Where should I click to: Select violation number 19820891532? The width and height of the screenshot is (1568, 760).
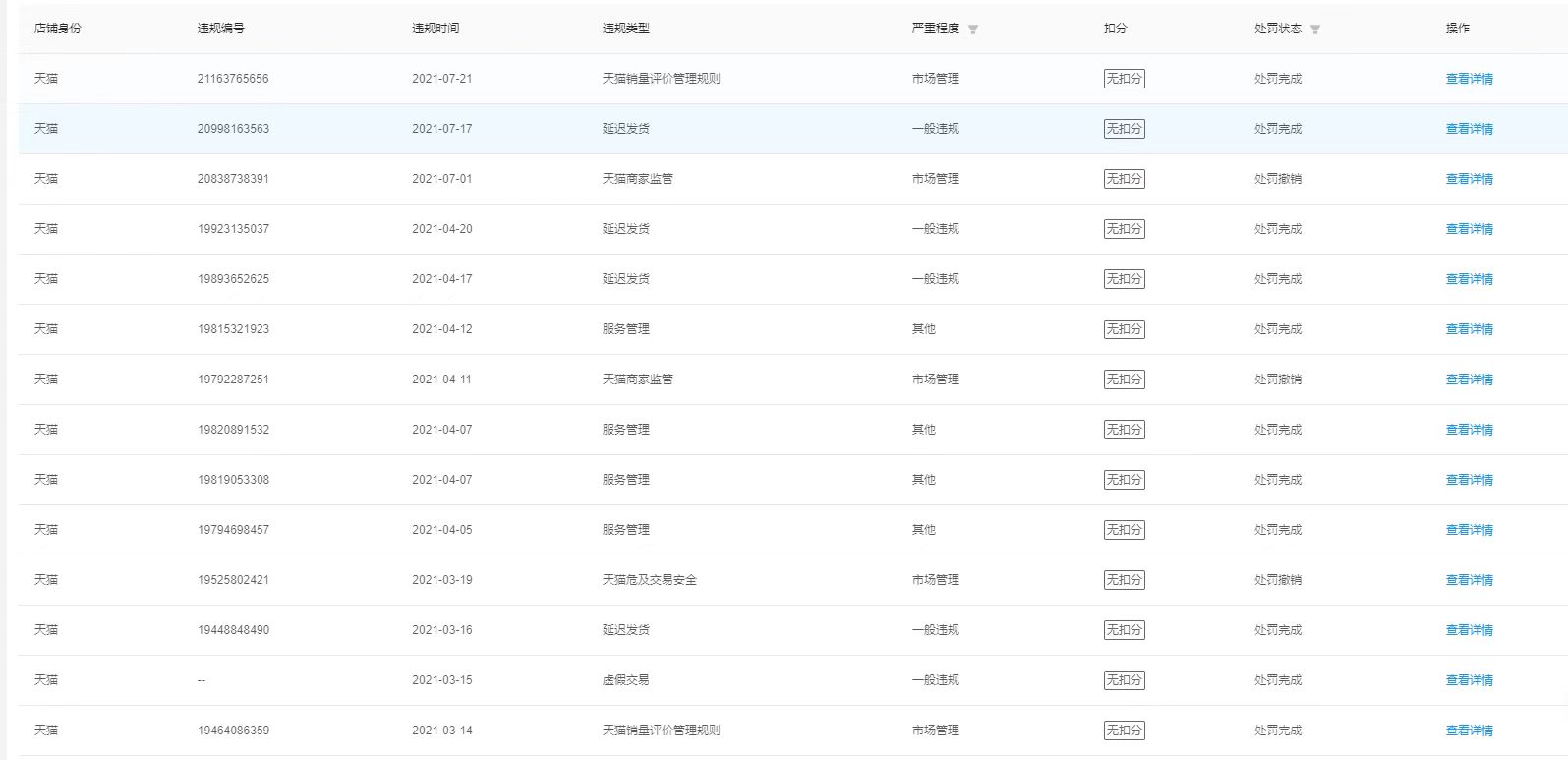233,430
